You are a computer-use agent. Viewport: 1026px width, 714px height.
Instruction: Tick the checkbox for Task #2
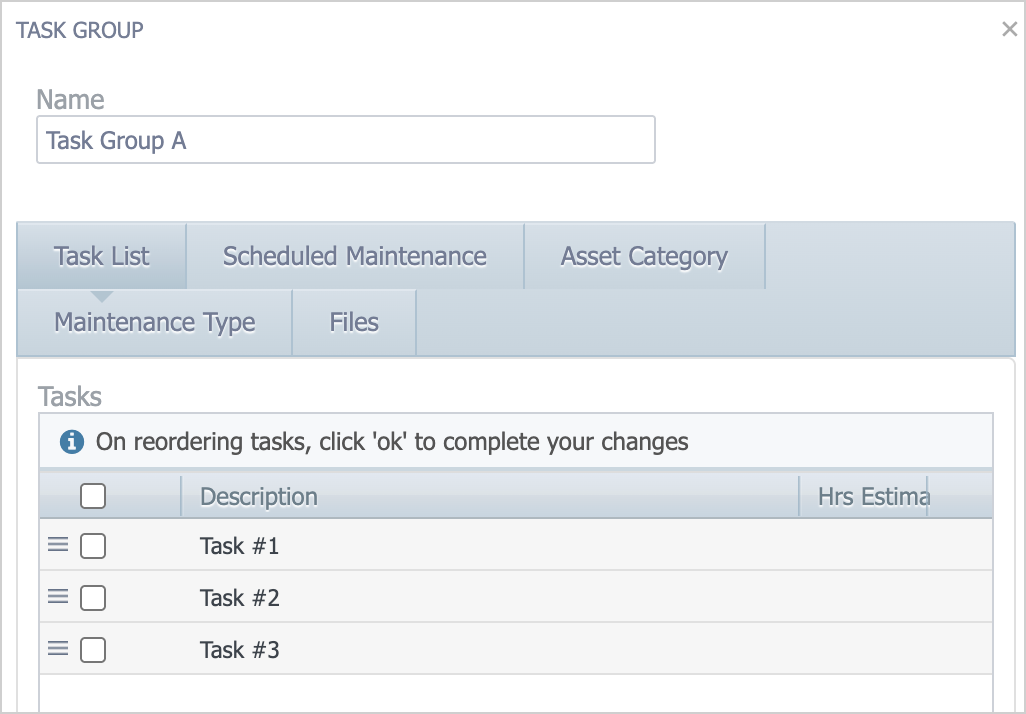[93, 598]
